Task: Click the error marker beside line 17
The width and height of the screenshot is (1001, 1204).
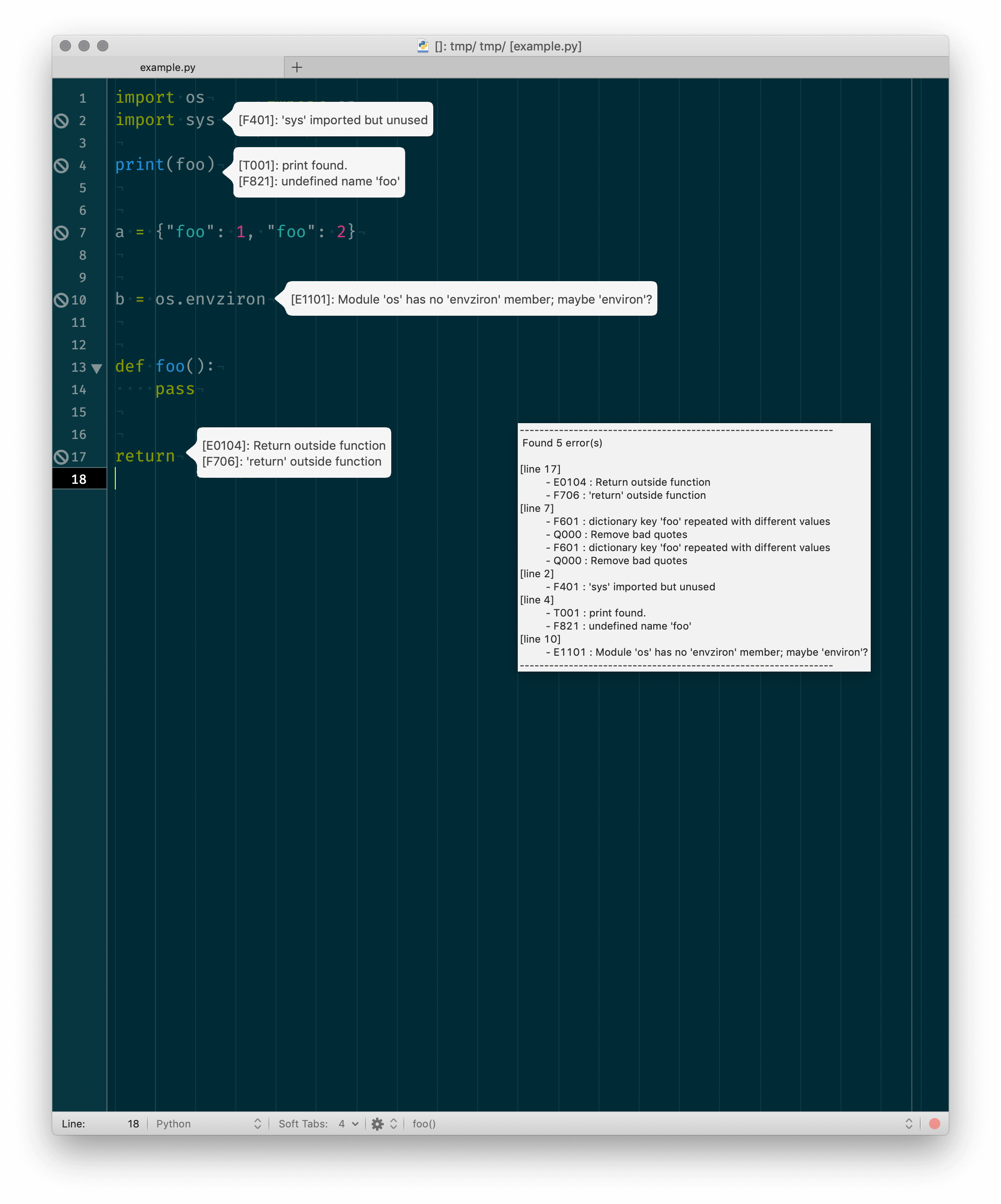Action: 61,457
